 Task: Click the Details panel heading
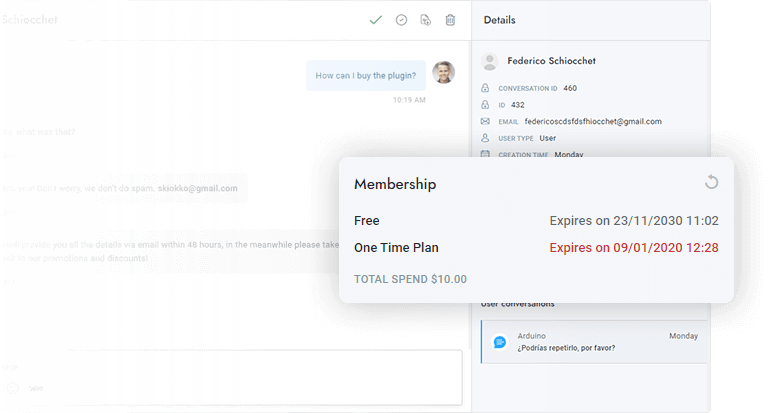coord(500,20)
